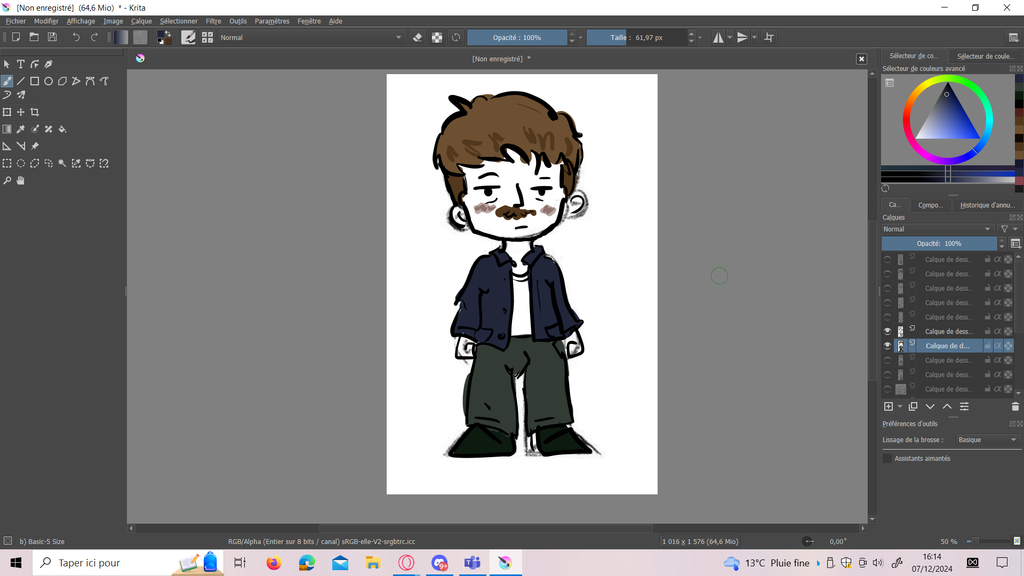
Task: Move layer down with the down arrow
Action: 930,406
